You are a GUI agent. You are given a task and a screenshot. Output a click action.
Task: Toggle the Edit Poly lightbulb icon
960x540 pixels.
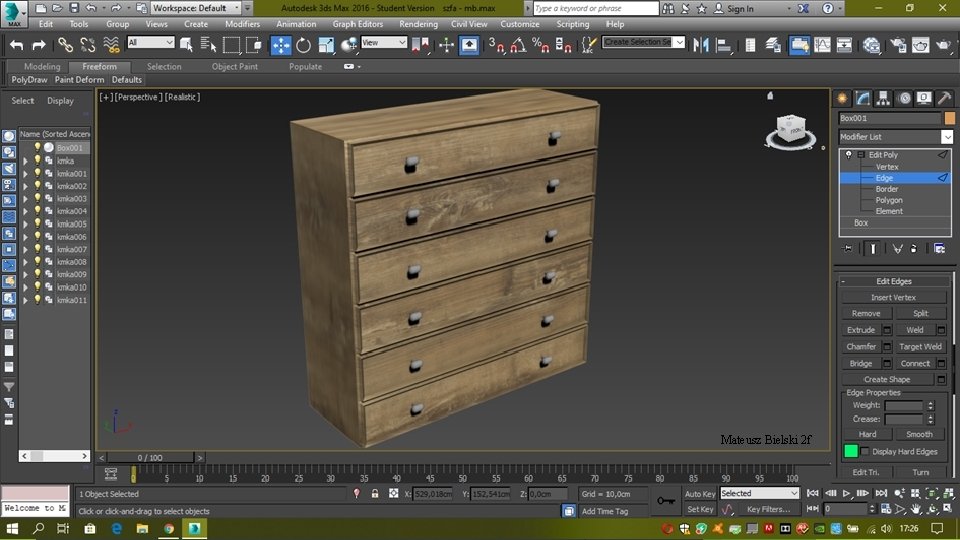pos(849,155)
